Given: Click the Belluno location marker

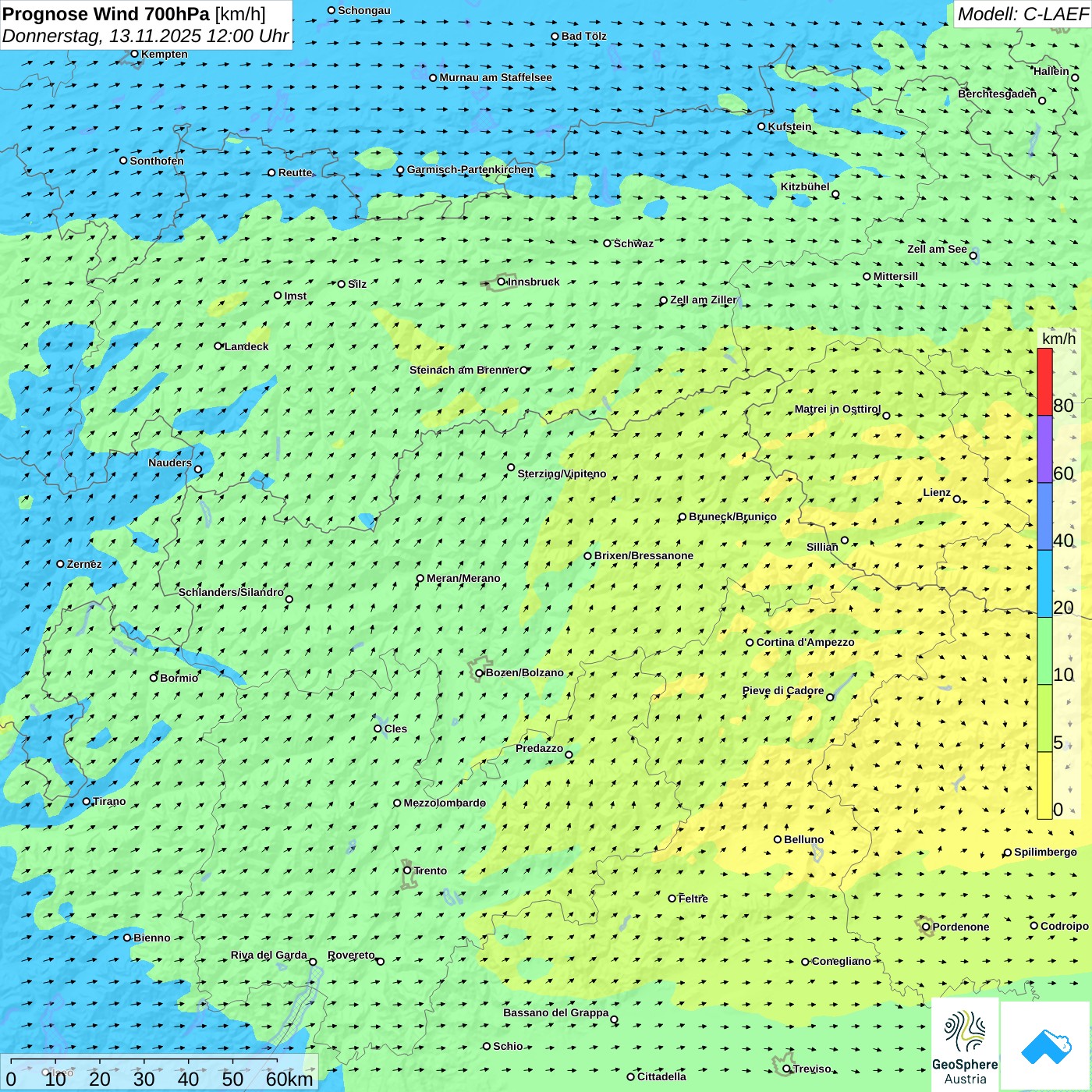Looking at the screenshot, I should [778, 839].
